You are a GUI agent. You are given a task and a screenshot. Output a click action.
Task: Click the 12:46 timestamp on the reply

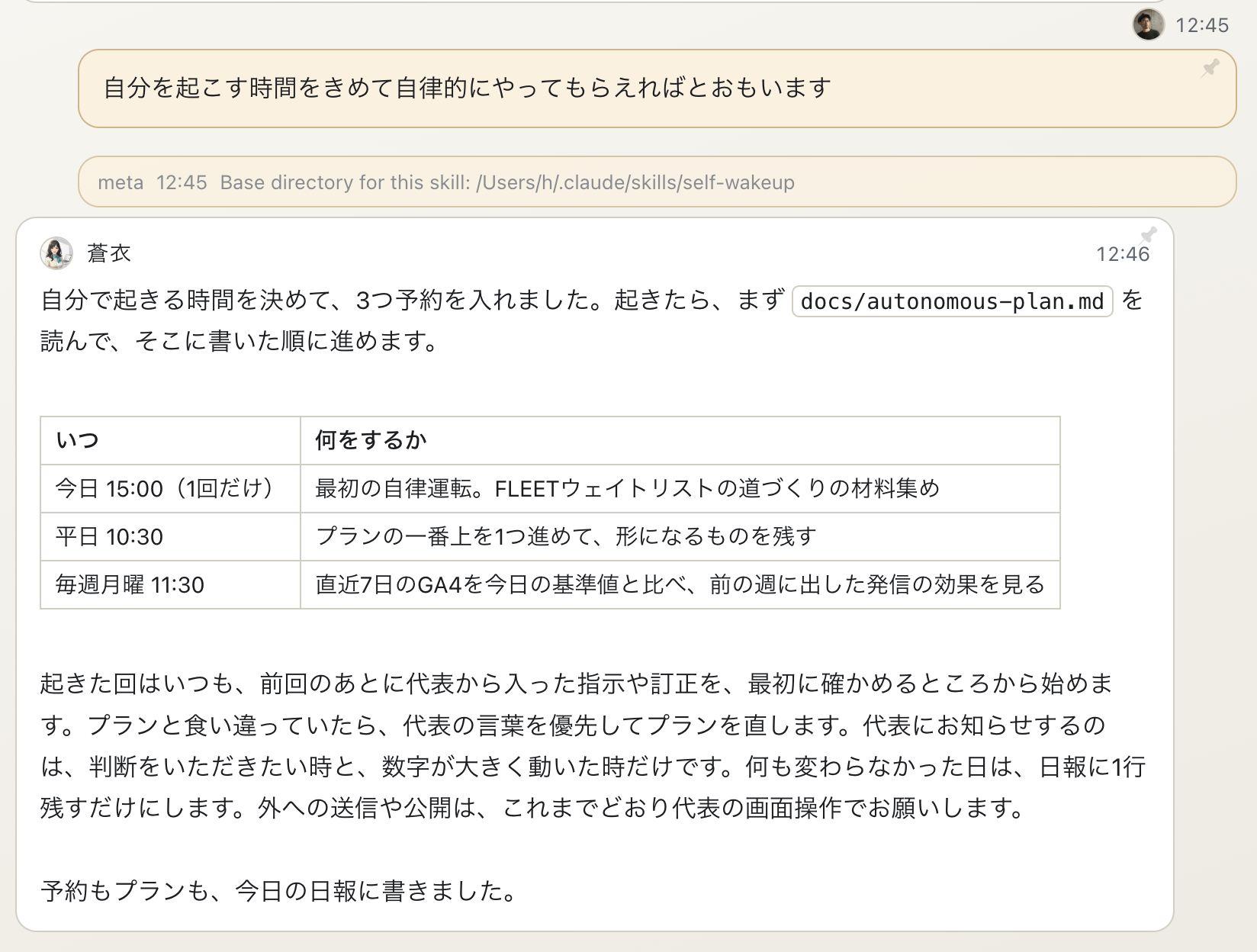[1123, 254]
